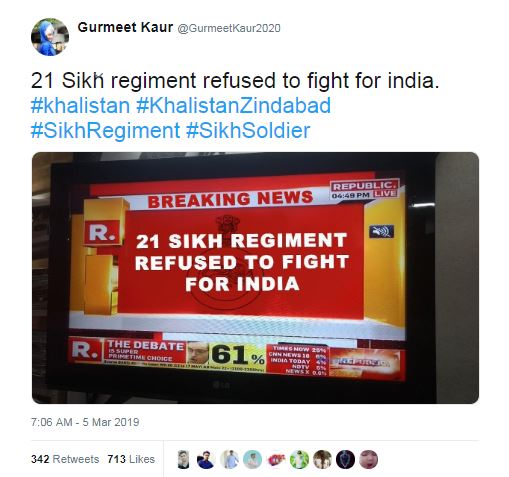Image resolution: width=509 pixels, height=477 pixels.
Task: Open the #SikhRegiment hashtag
Action: click(x=105, y=130)
